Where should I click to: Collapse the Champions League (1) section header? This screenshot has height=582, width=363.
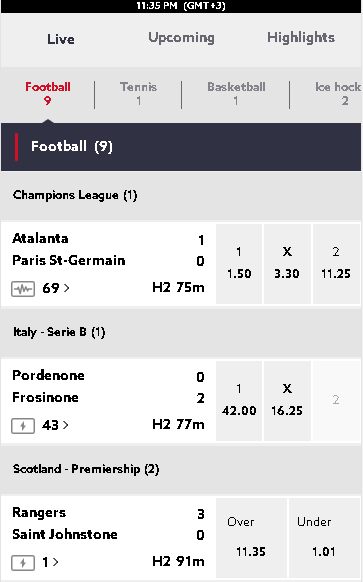pos(181,195)
